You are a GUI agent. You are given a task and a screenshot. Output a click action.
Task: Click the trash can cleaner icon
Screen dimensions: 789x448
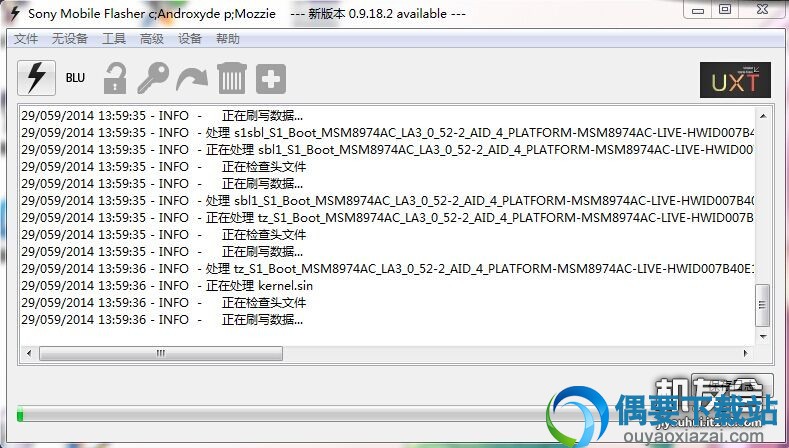(x=231, y=78)
